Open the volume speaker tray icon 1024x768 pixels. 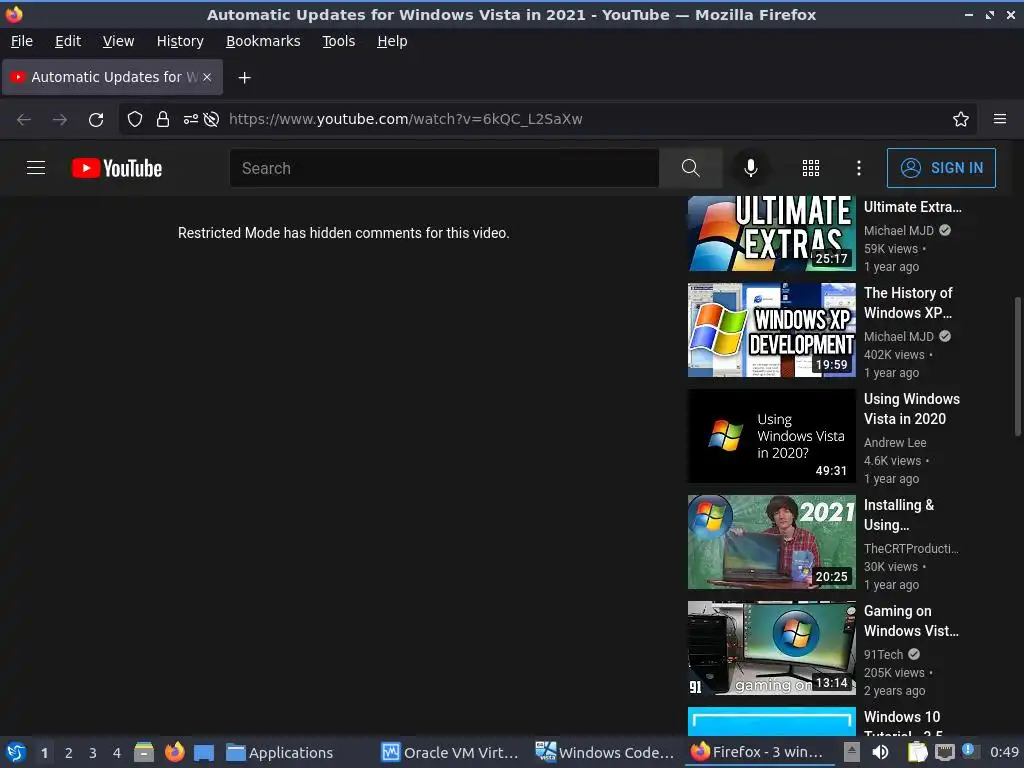coord(880,752)
